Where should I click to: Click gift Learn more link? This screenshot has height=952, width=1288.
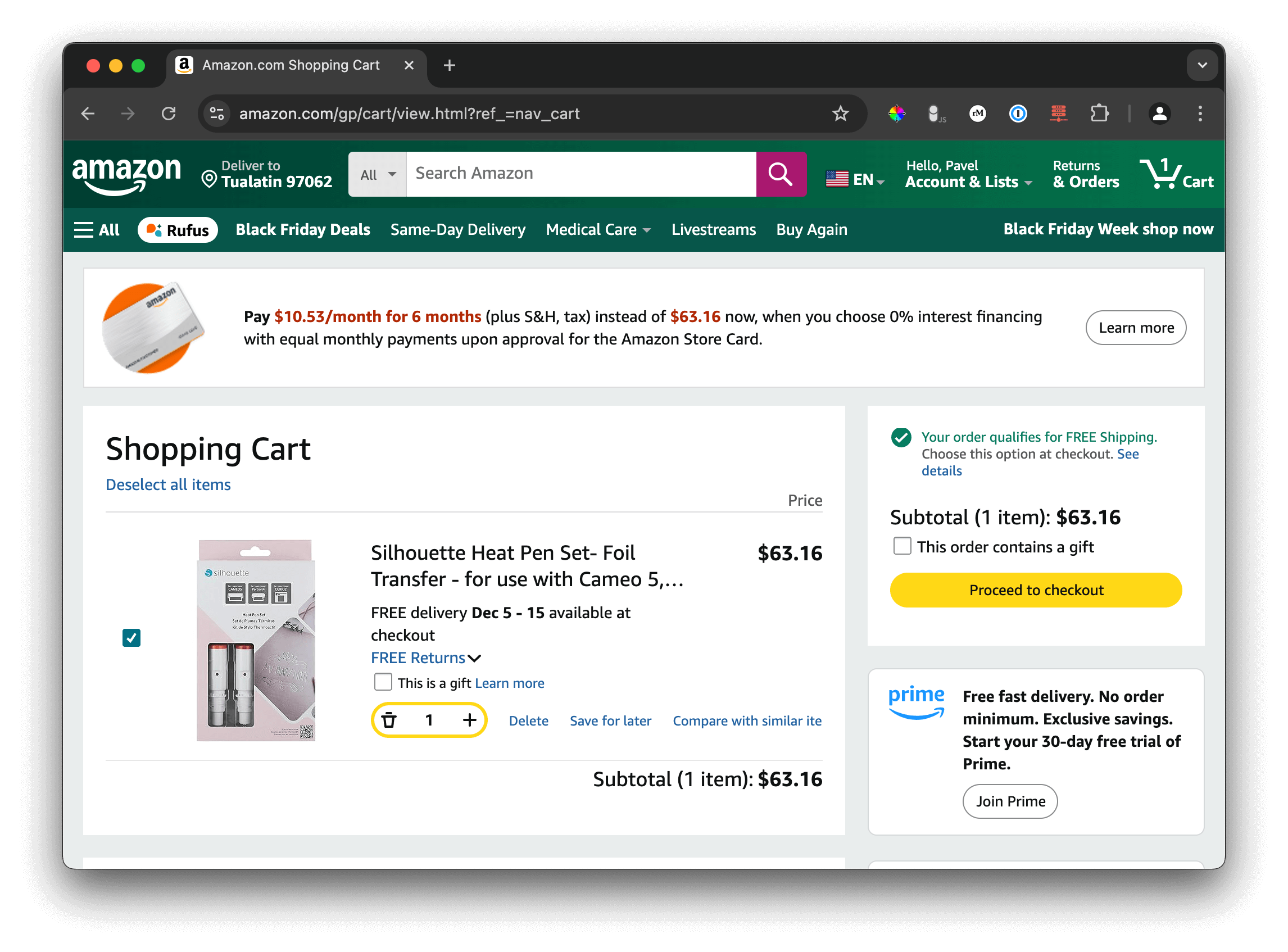pos(510,683)
